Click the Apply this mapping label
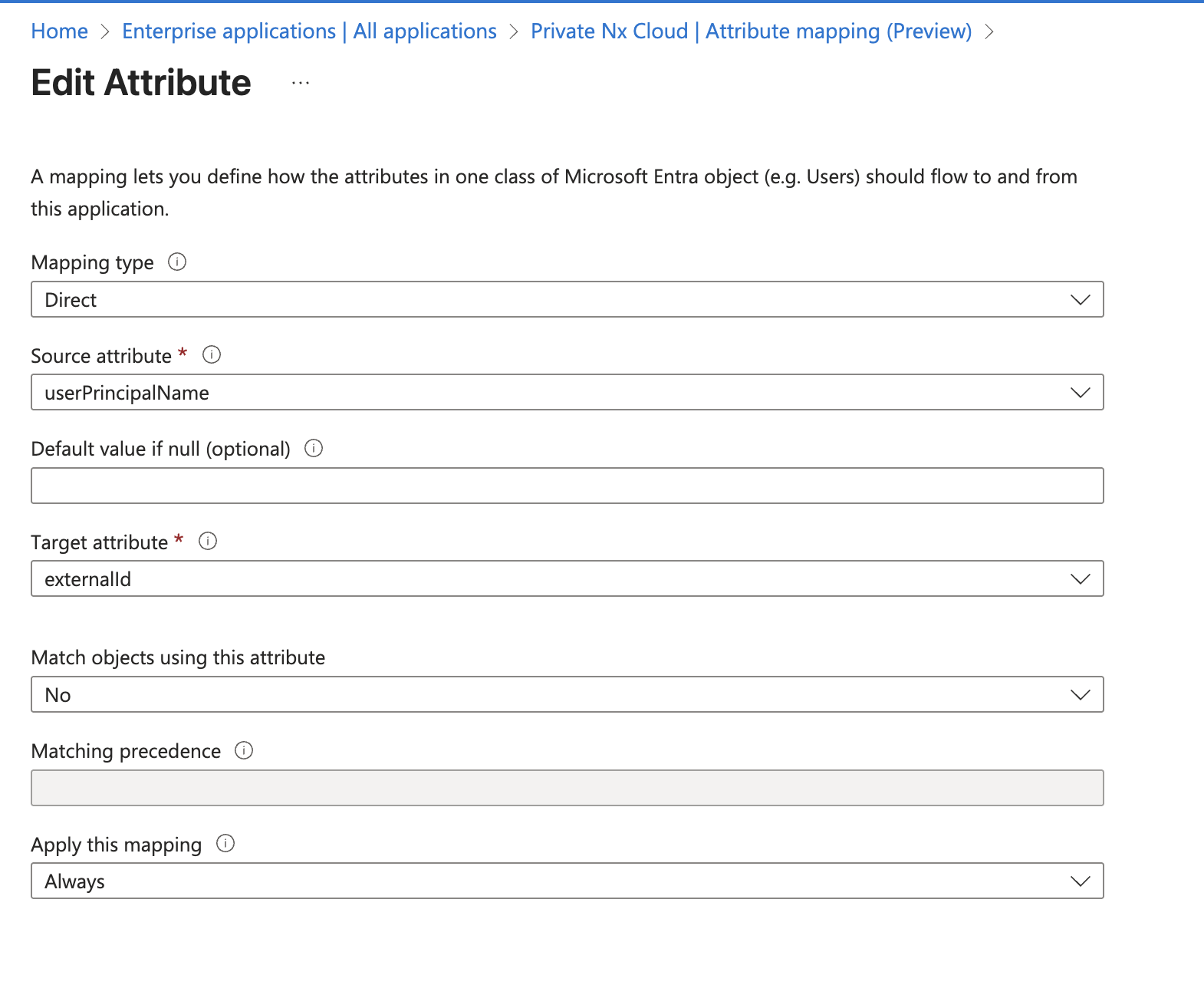Screen dimensions: 1204x1008 click(x=117, y=845)
